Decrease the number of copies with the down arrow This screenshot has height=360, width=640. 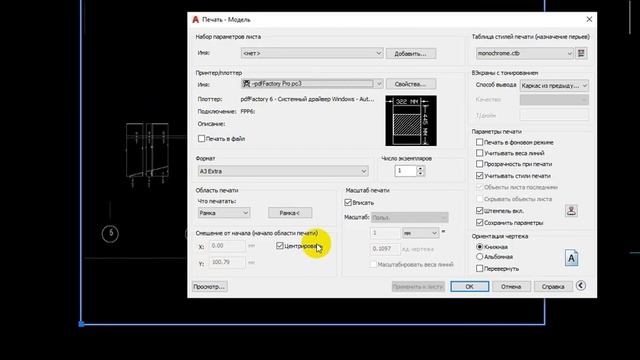tap(420, 173)
